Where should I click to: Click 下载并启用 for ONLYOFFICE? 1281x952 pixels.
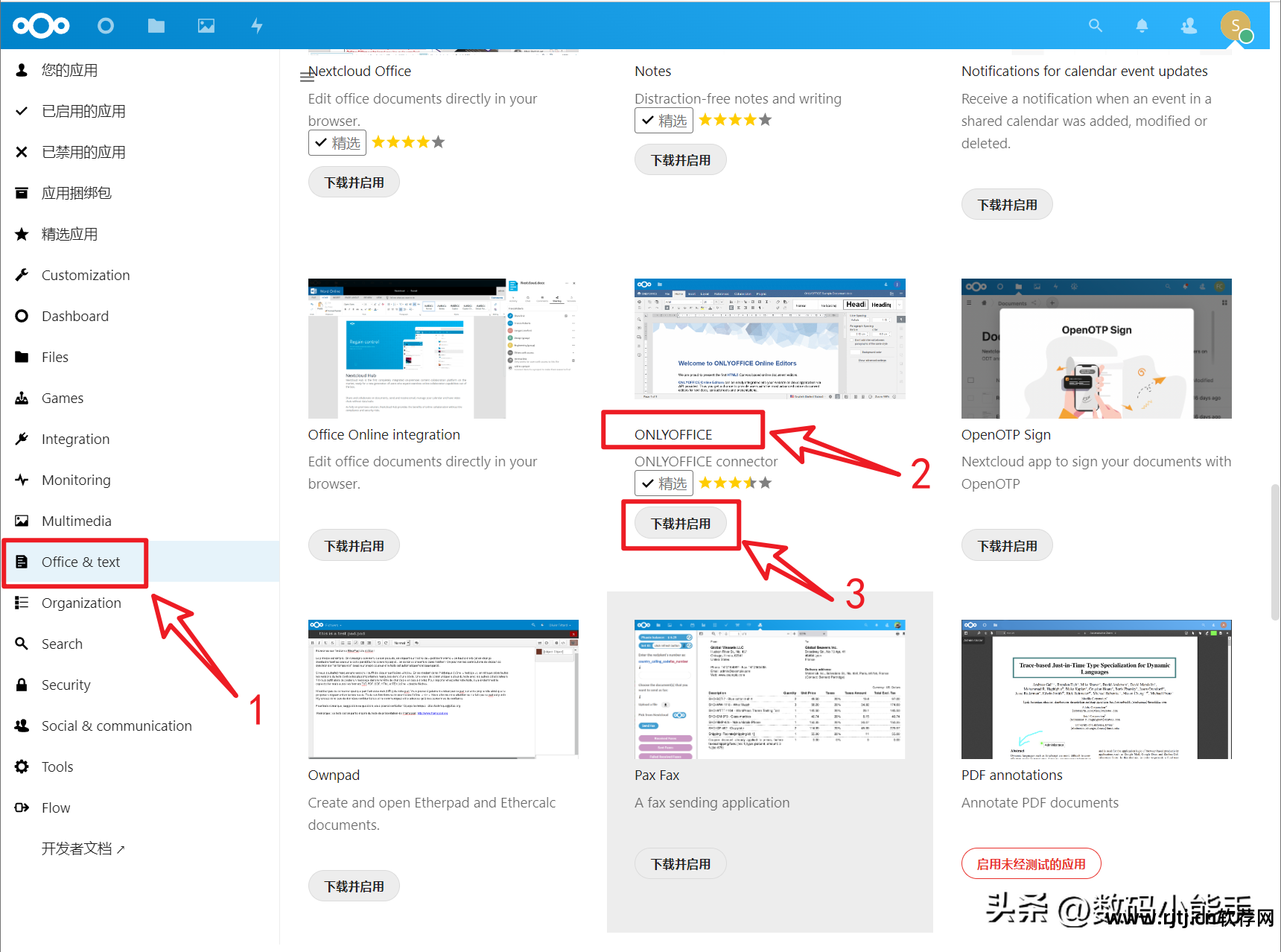pyautogui.click(x=681, y=524)
